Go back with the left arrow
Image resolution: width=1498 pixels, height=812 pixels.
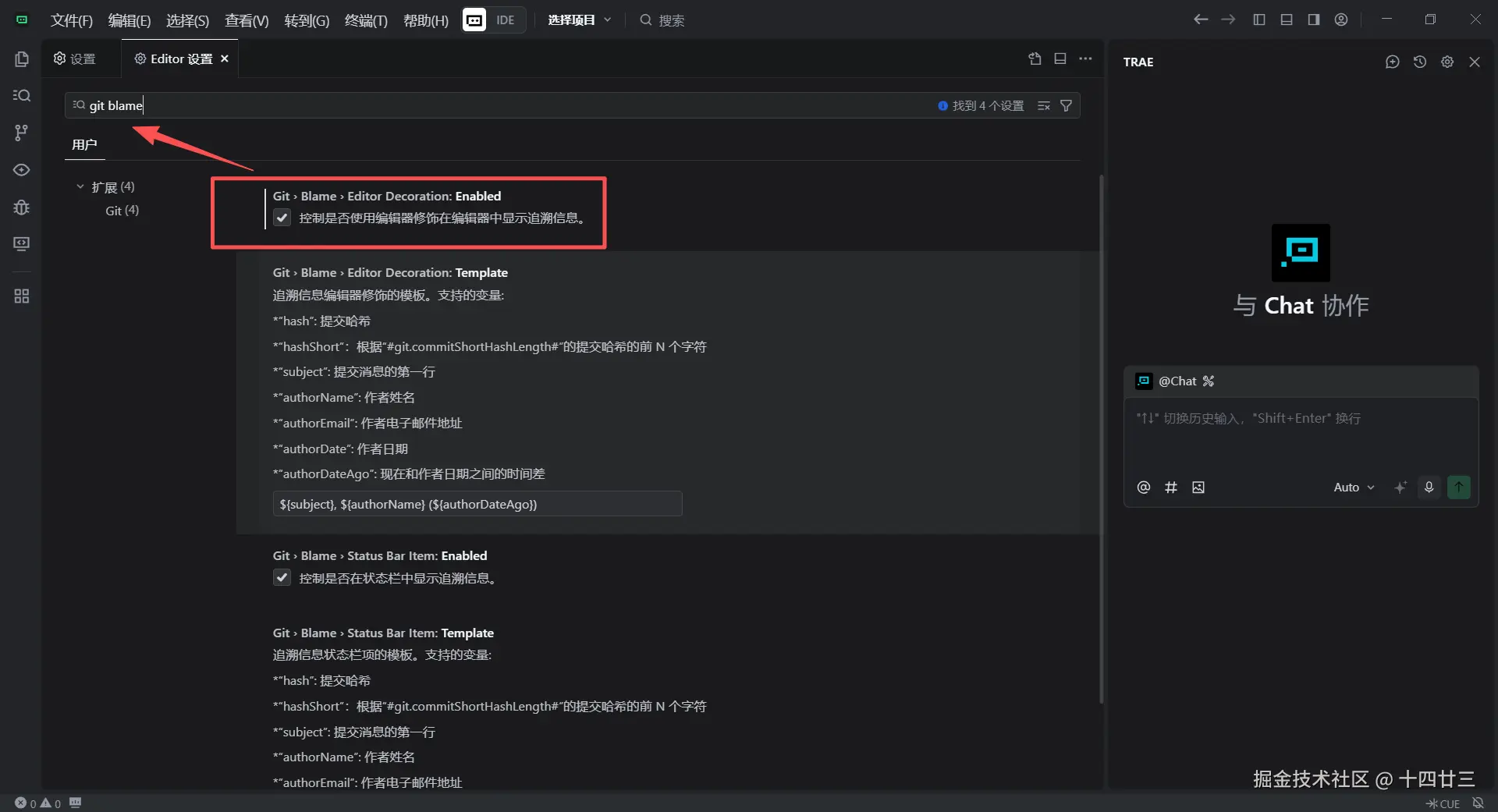tap(1201, 20)
